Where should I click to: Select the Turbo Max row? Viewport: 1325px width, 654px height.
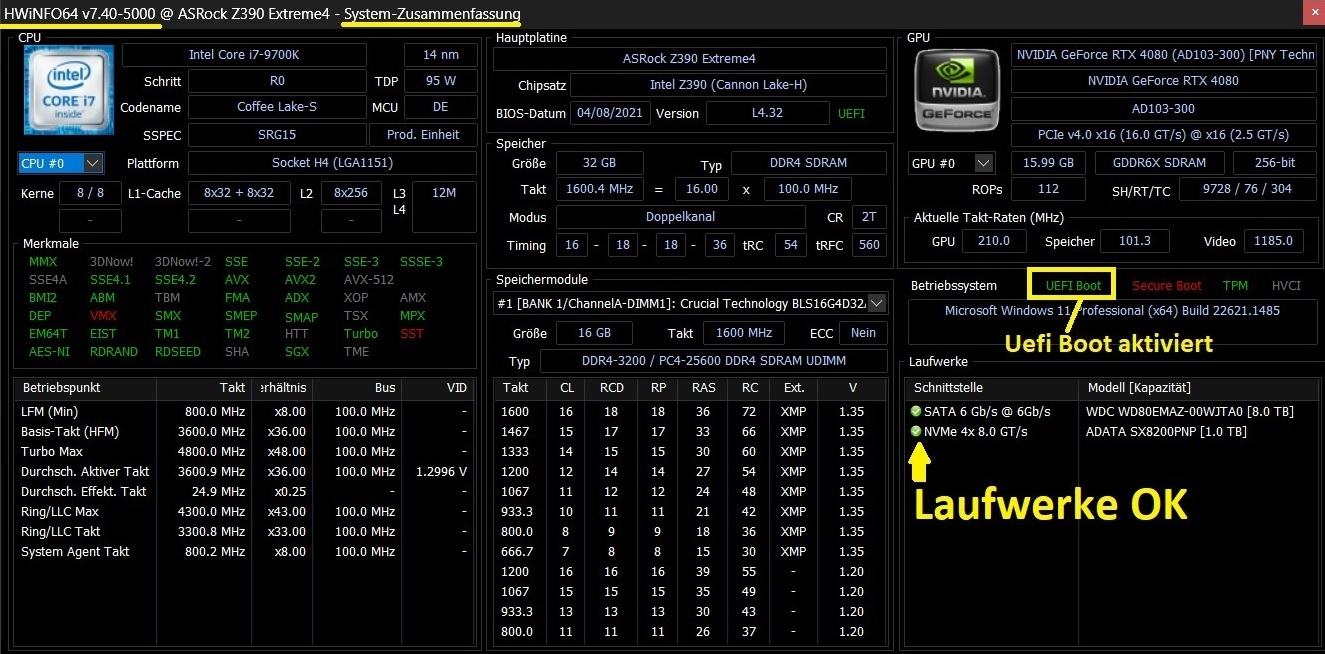pos(246,451)
